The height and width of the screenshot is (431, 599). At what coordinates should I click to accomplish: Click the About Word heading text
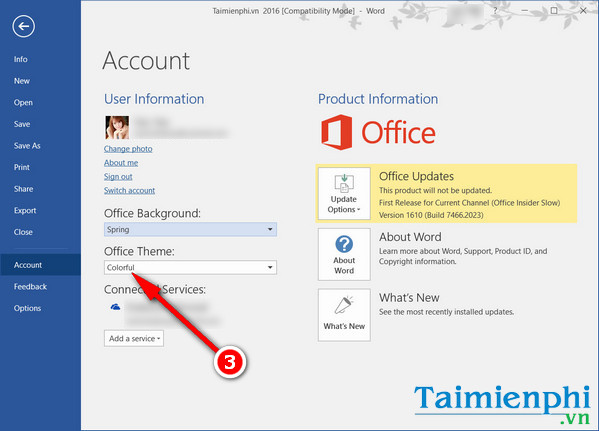(x=410, y=237)
